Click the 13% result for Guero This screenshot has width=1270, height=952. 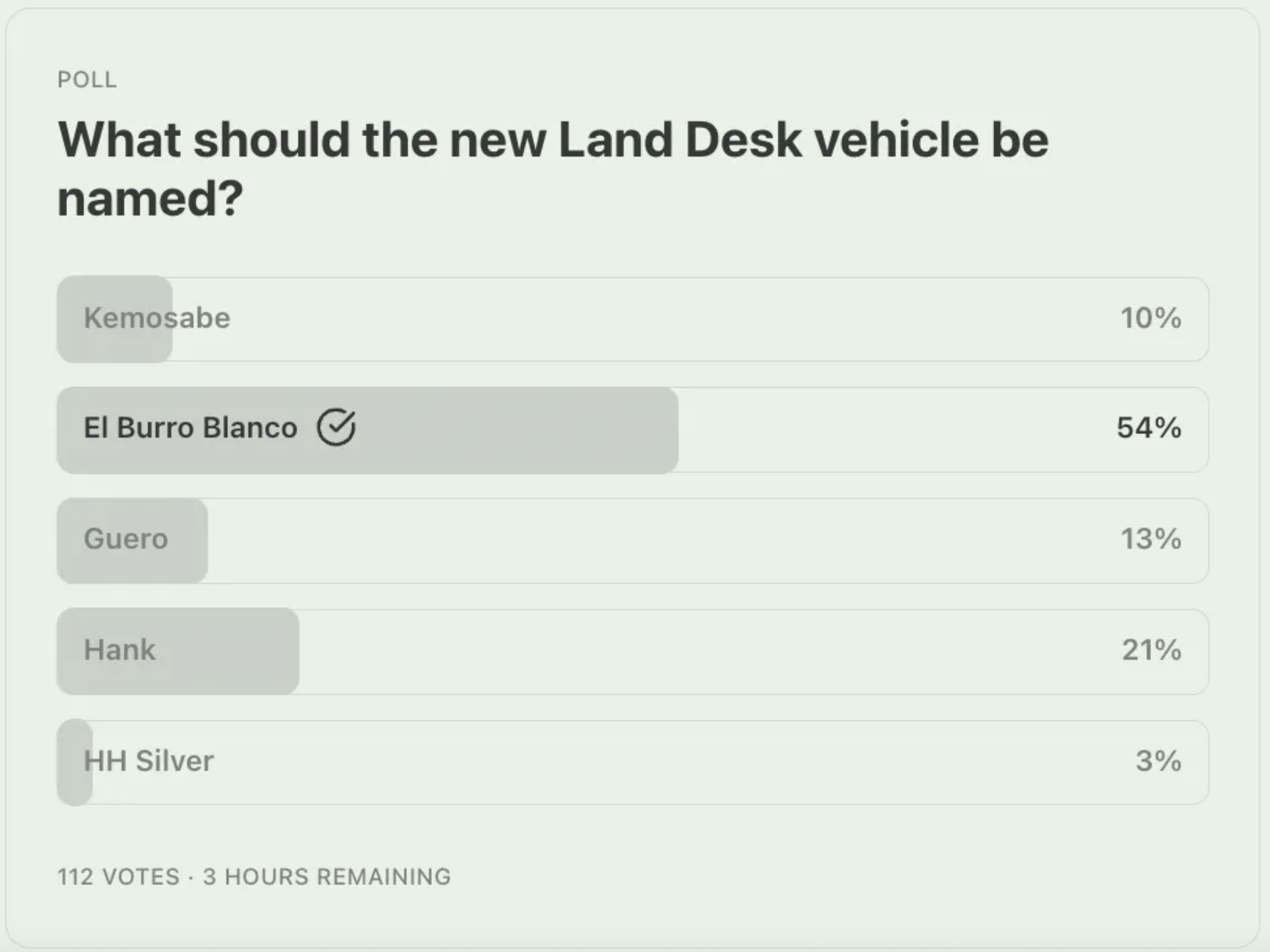(x=1150, y=539)
